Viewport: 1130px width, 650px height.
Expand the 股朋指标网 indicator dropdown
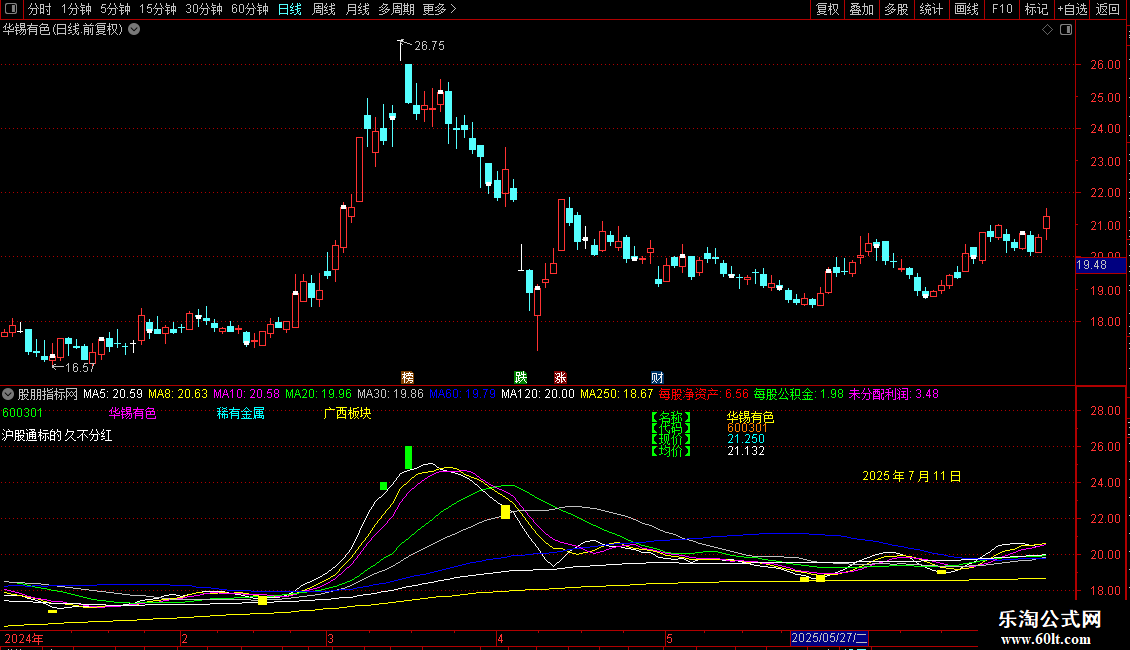coord(9,394)
